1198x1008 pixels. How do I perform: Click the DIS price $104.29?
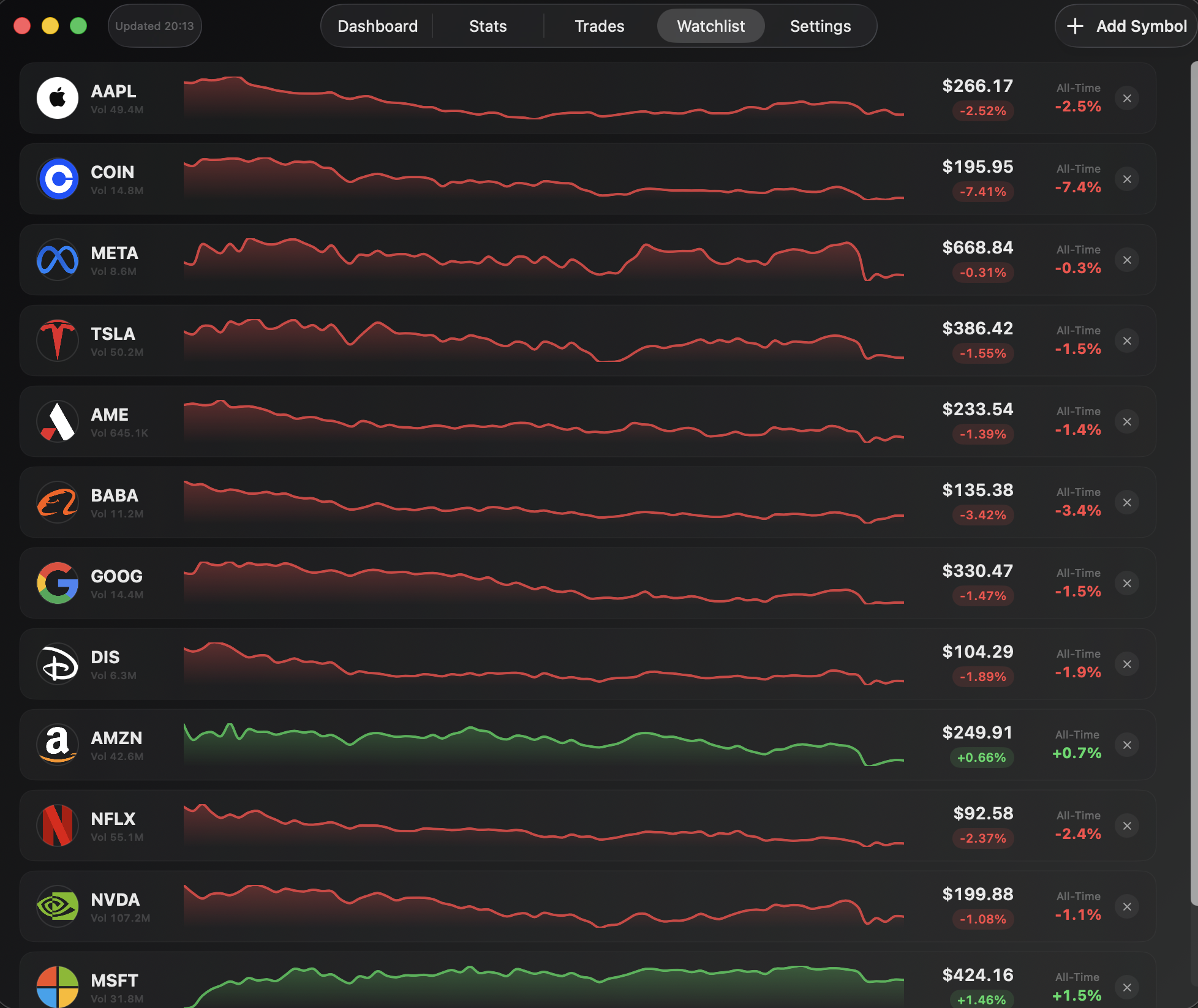coord(978,652)
